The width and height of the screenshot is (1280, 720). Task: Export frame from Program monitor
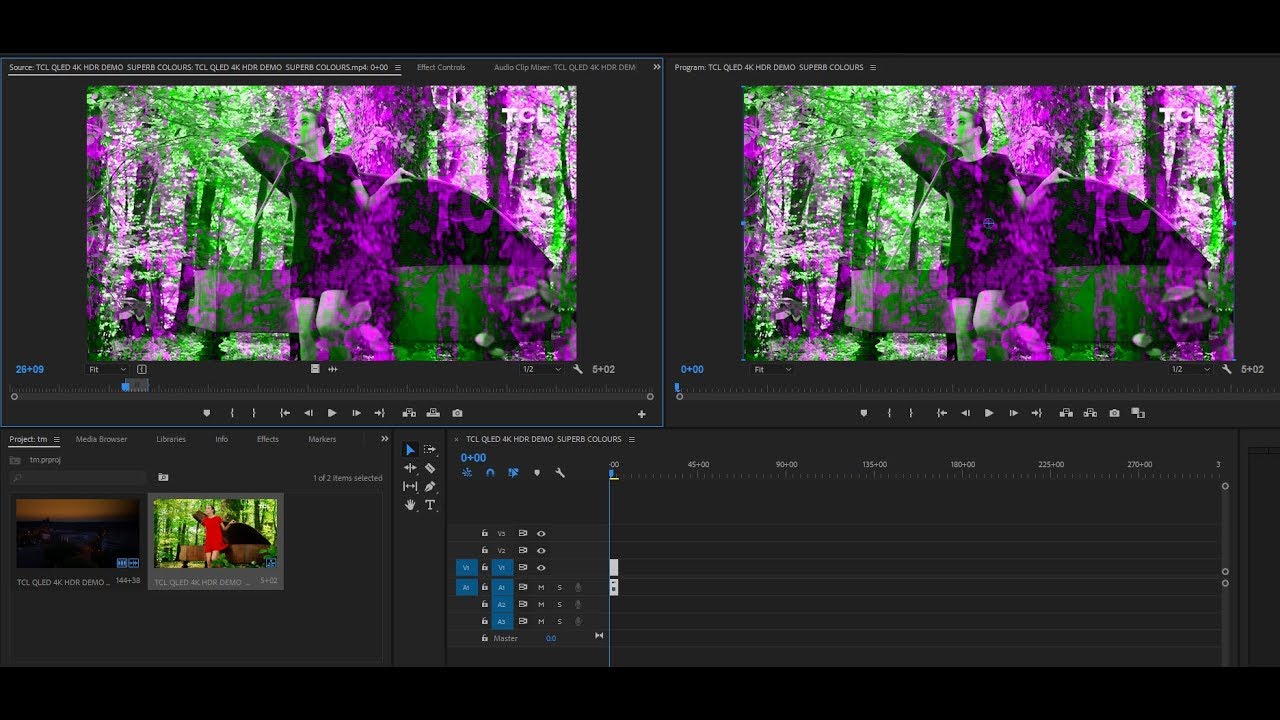[x=1114, y=413]
